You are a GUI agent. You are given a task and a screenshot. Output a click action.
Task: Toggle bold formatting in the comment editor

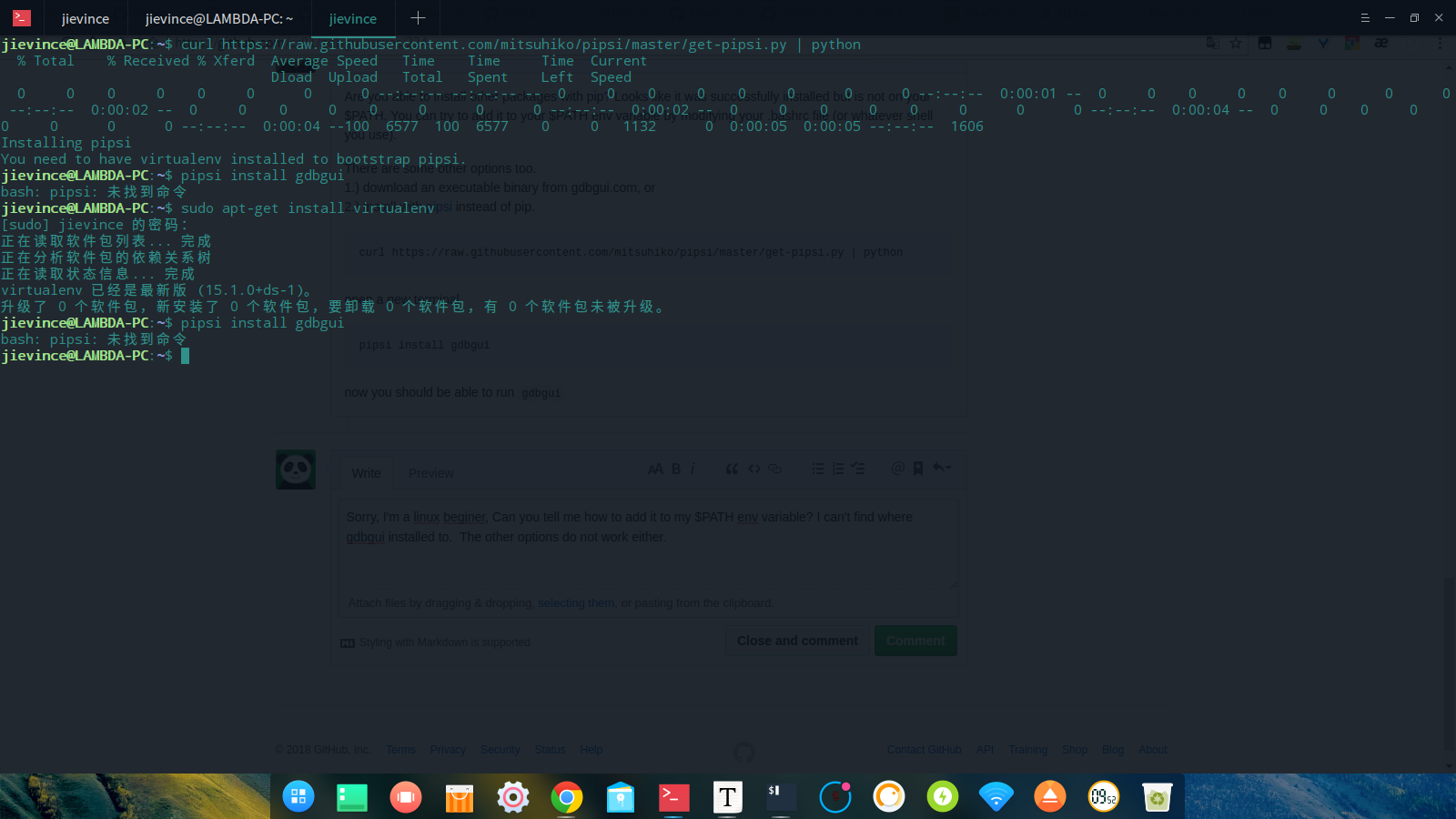coord(676,469)
